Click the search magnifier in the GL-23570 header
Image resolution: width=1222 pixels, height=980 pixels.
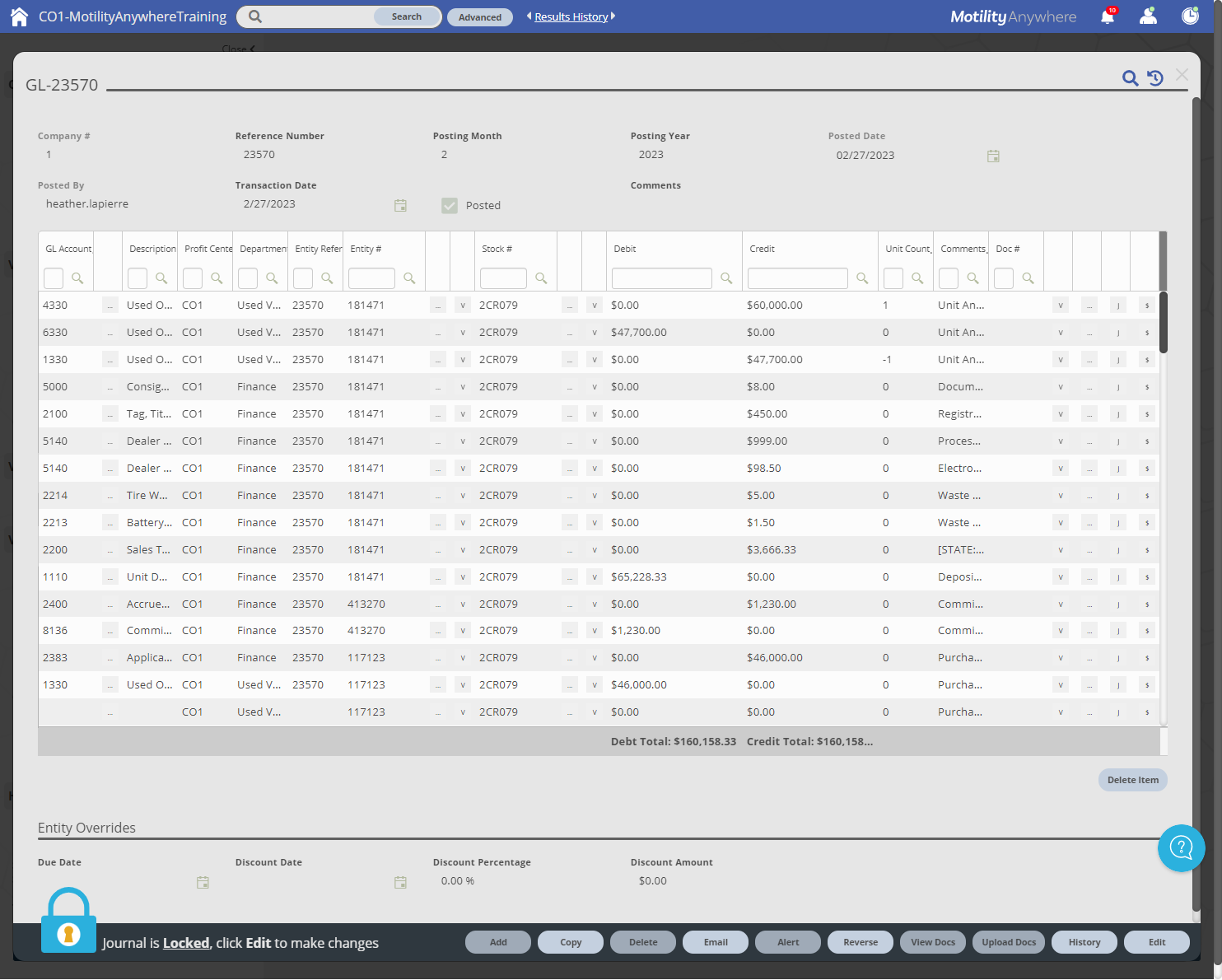click(x=1130, y=78)
